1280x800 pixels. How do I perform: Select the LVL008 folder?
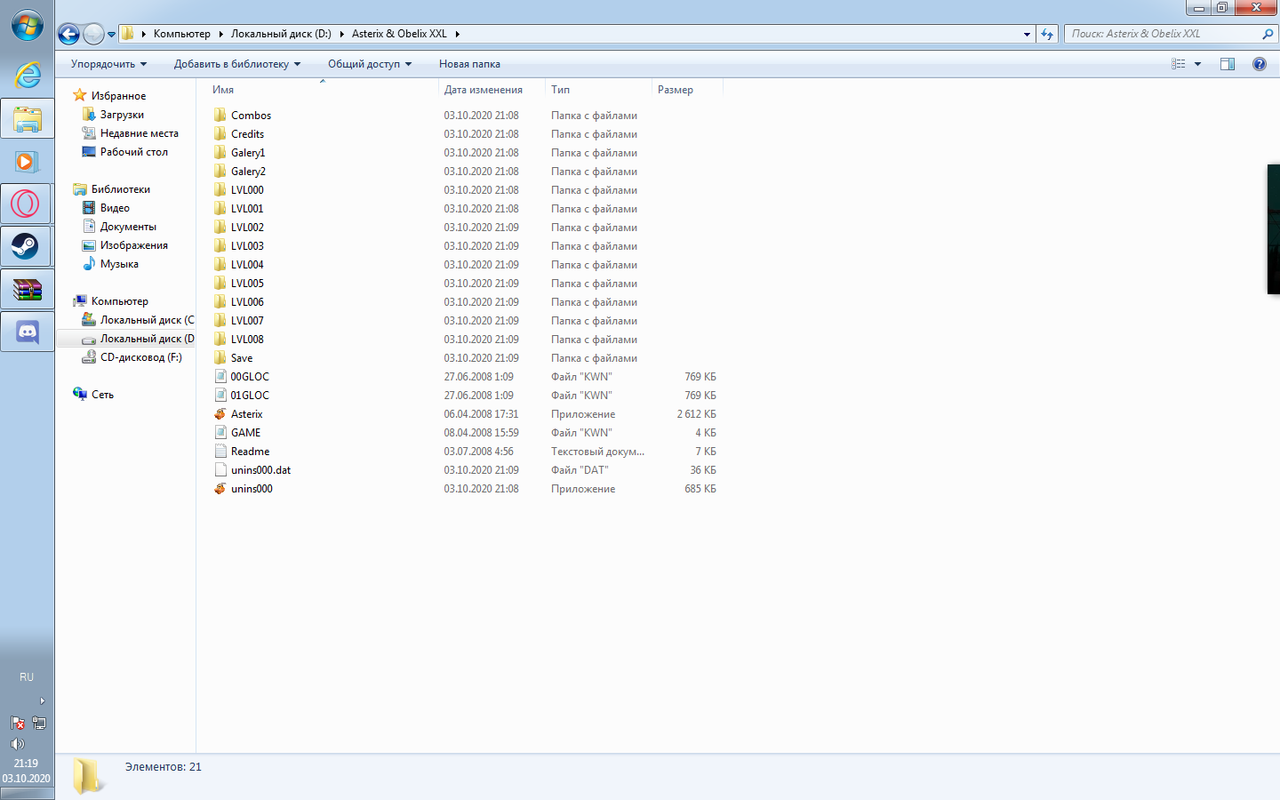(247, 339)
